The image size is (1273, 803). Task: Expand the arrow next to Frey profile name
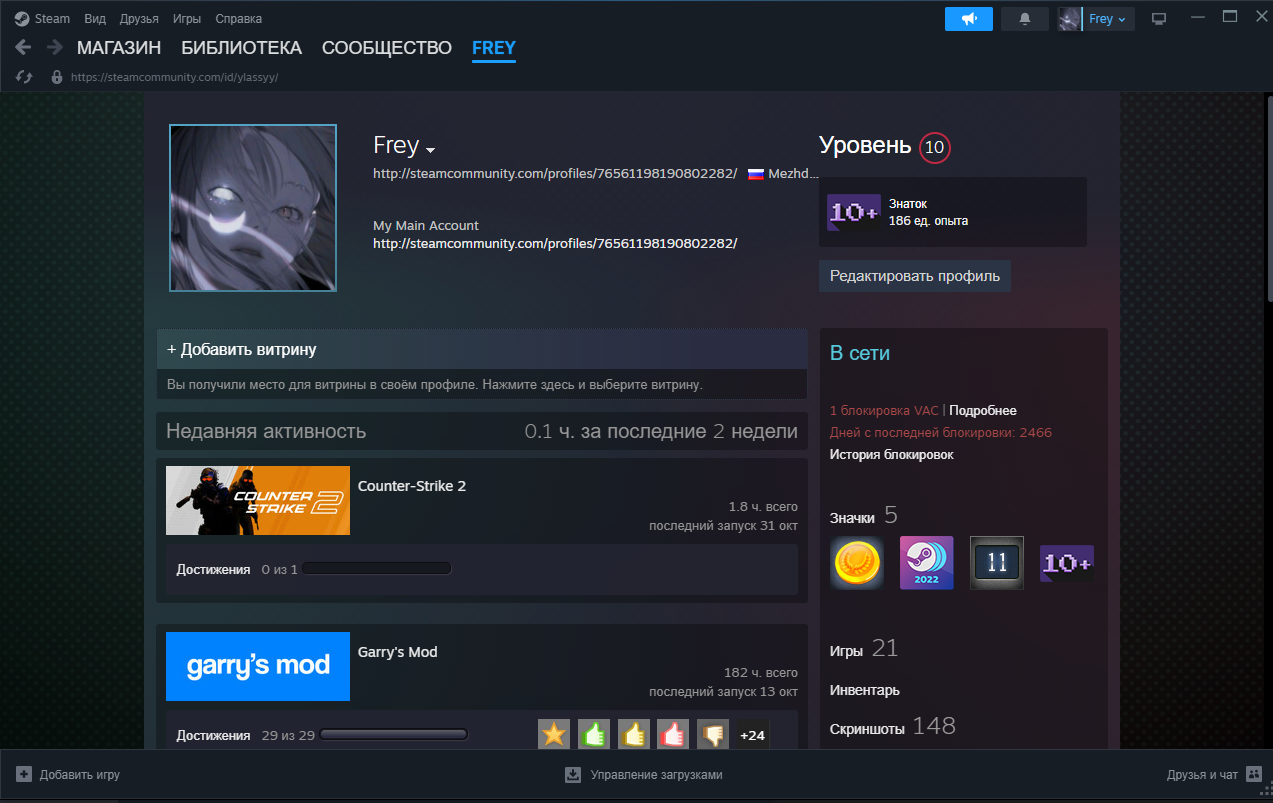coord(431,150)
